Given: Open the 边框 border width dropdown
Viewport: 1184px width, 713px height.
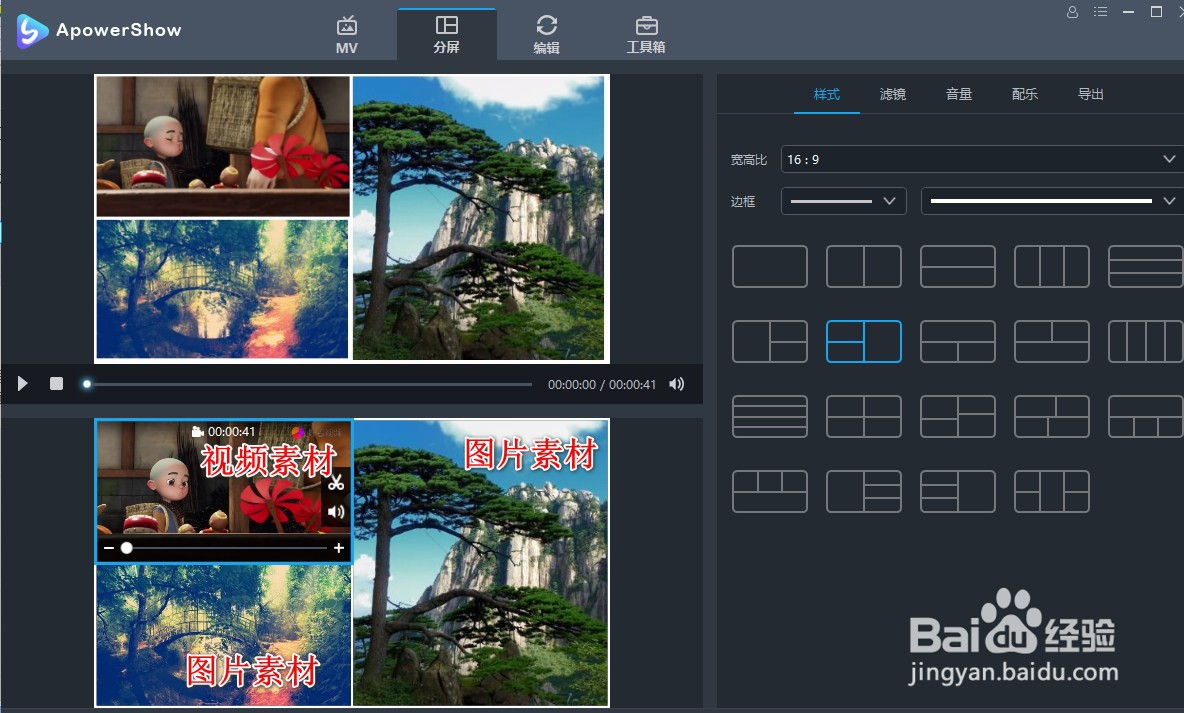Looking at the screenshot, I should [x=843, y=201].
